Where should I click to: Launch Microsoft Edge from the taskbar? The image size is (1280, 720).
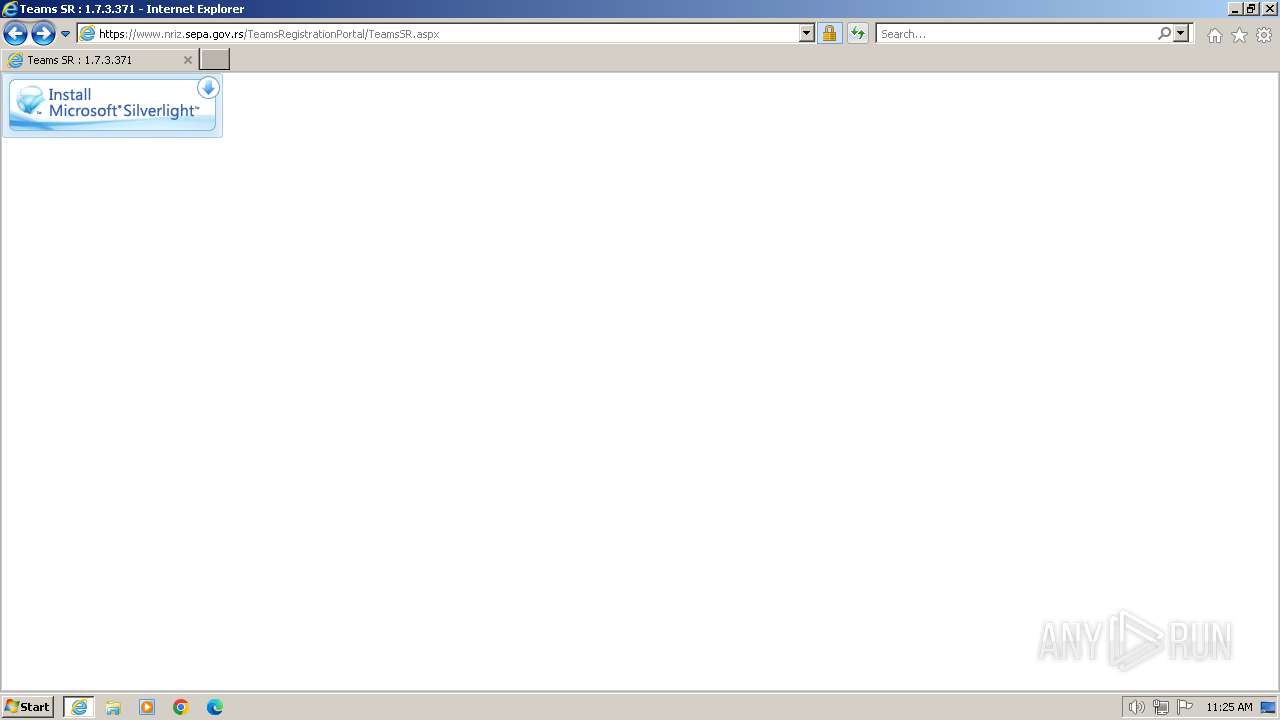(215, 707)
